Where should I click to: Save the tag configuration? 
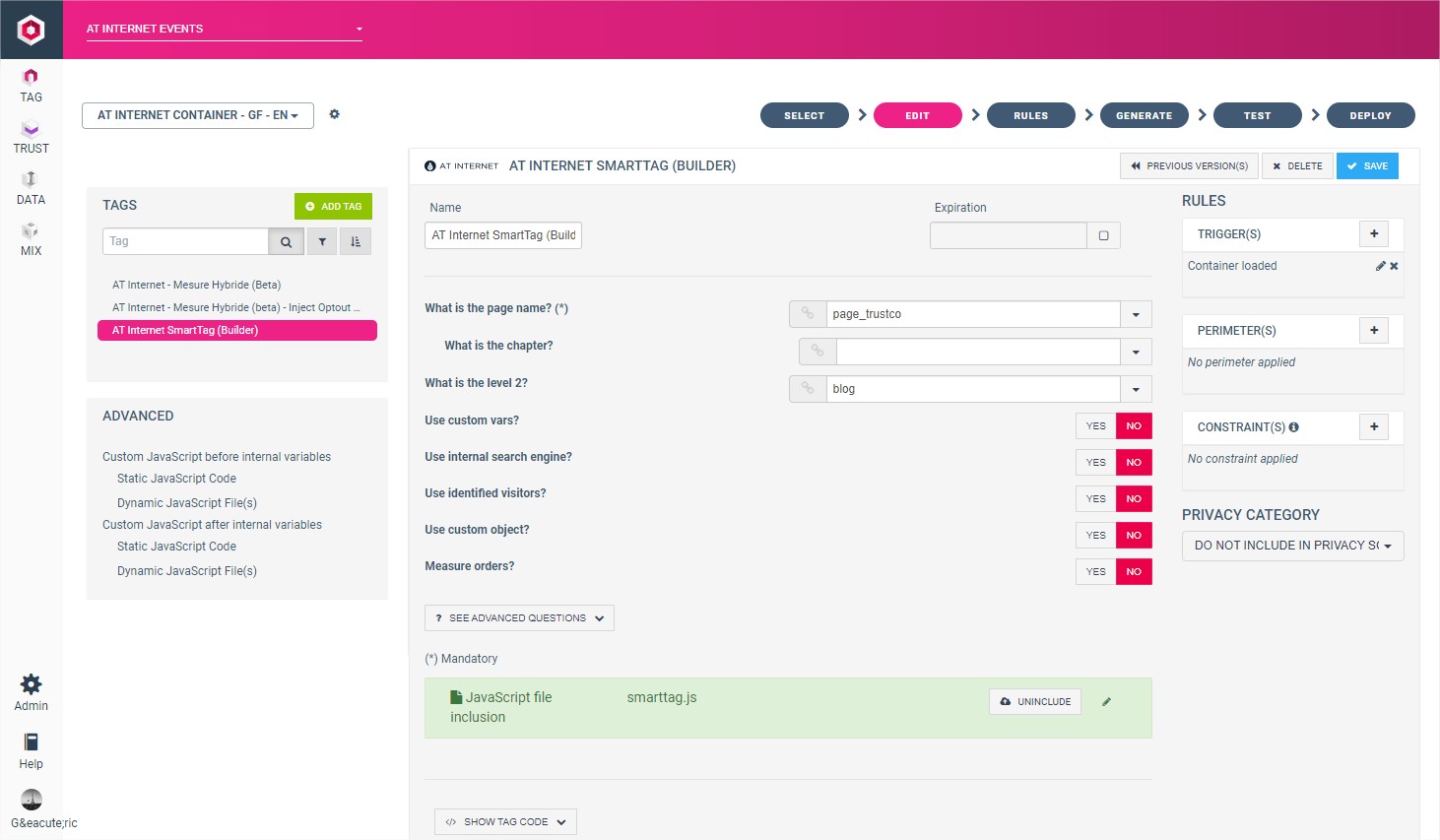(1367, 166)
